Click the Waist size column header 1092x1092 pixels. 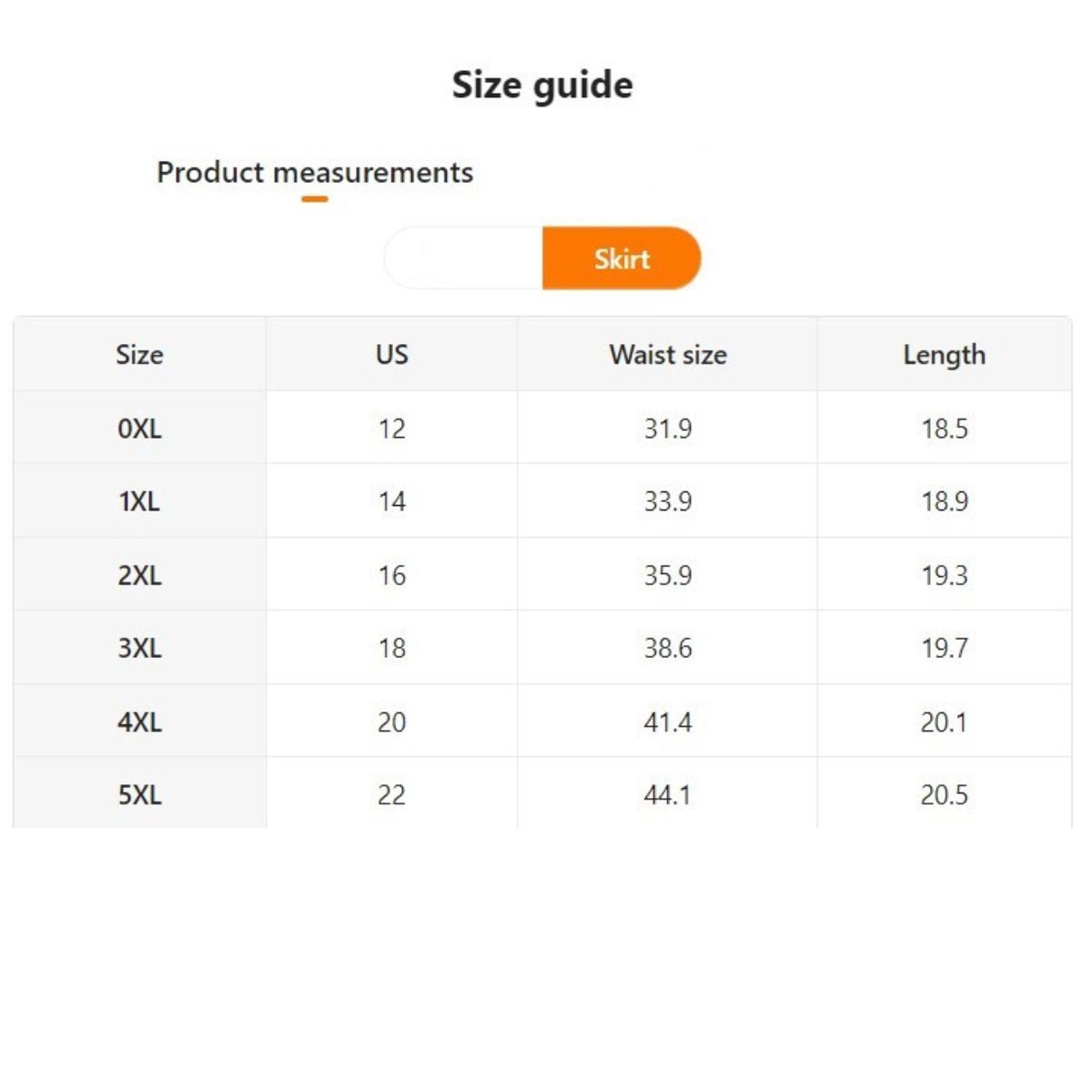[x=667, y=354]
